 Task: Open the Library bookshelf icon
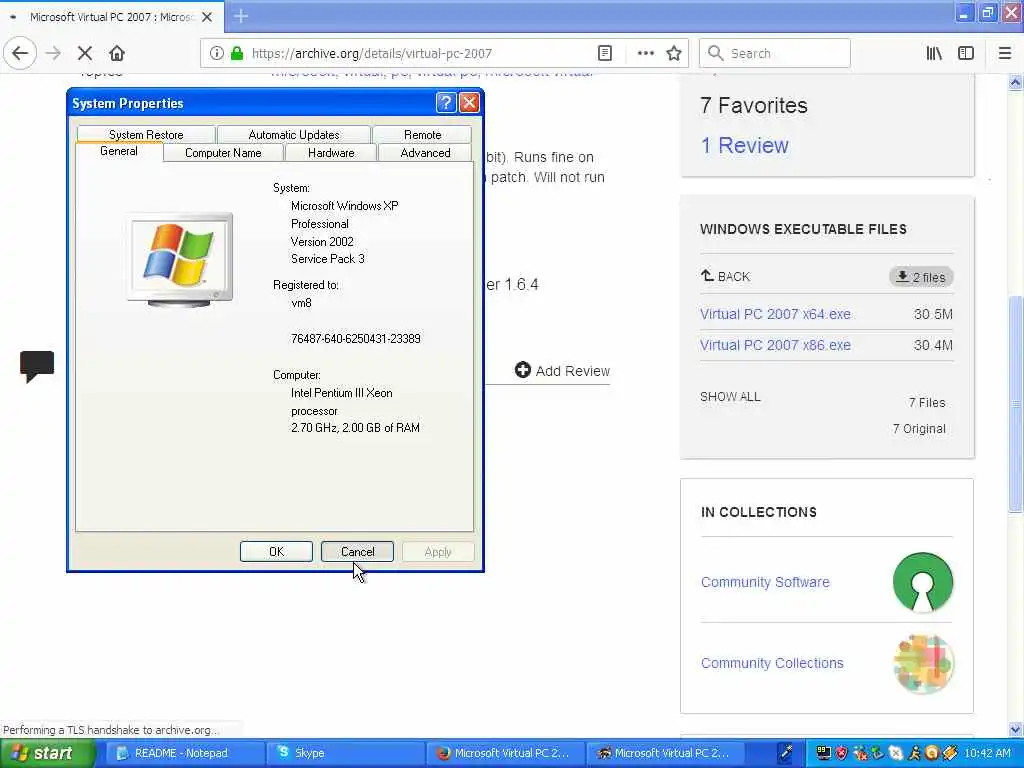pos(934,53)
